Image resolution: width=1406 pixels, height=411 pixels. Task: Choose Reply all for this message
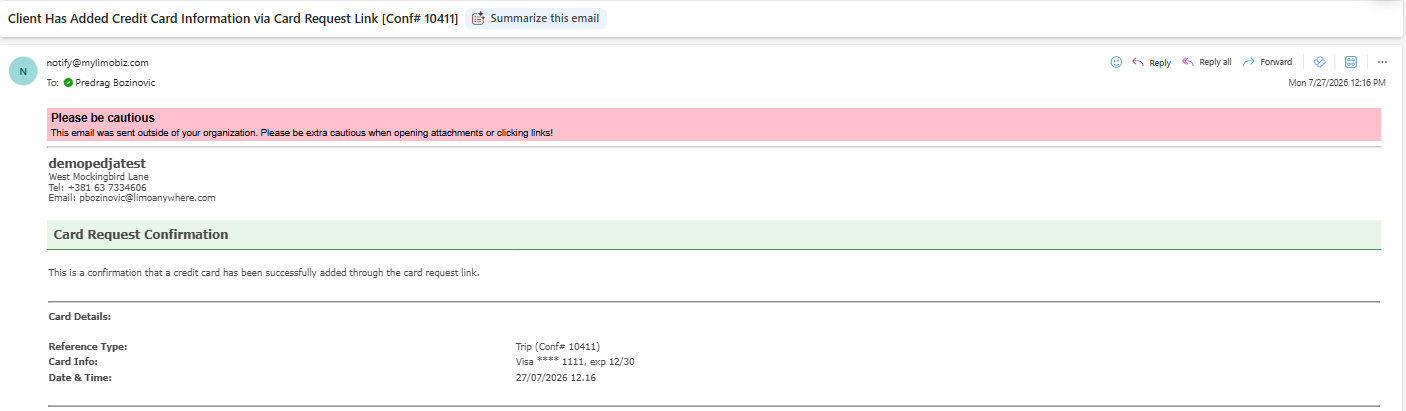(1207, 62)
